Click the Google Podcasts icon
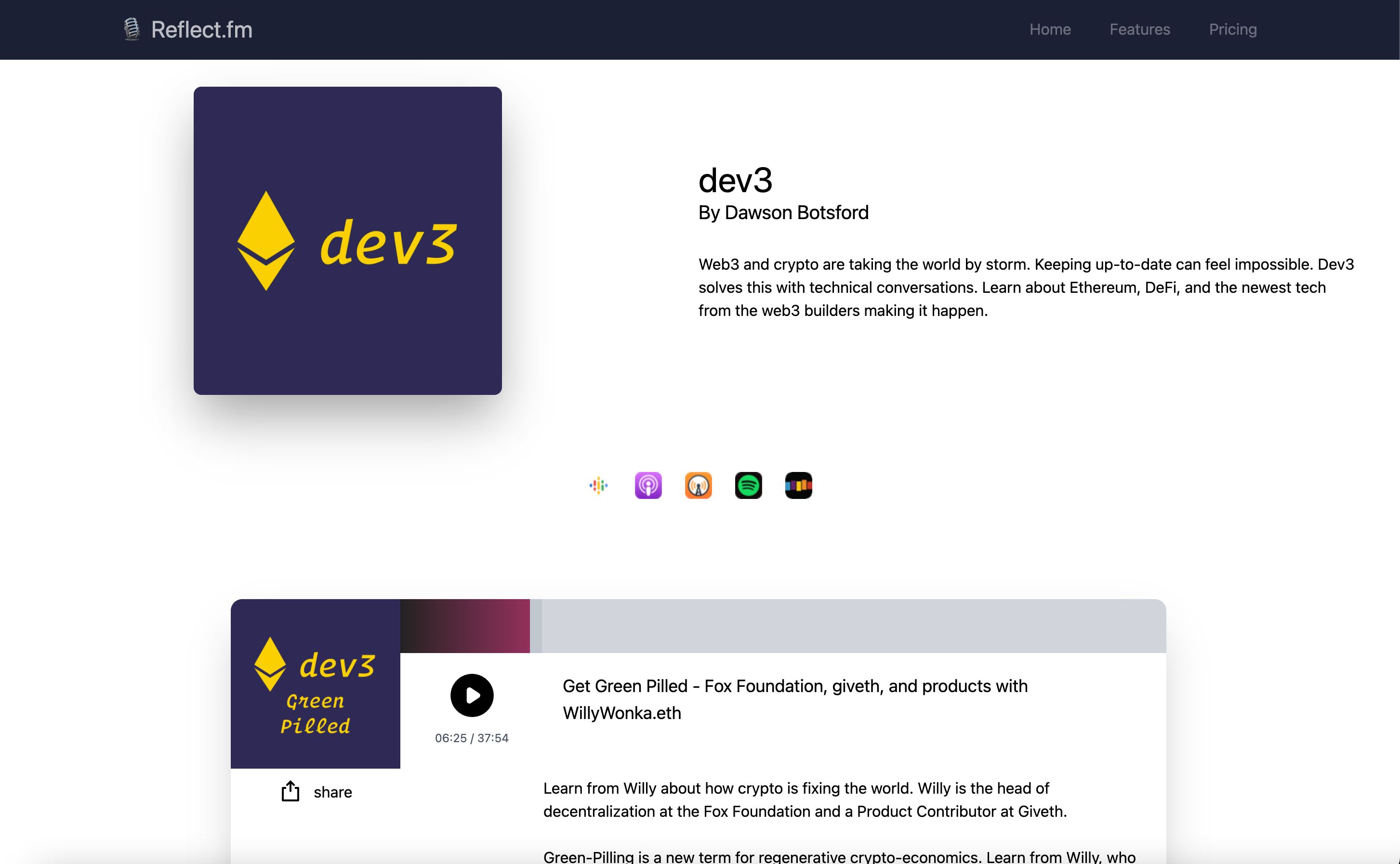The image size is (1400, 864). tap(598, 485)
